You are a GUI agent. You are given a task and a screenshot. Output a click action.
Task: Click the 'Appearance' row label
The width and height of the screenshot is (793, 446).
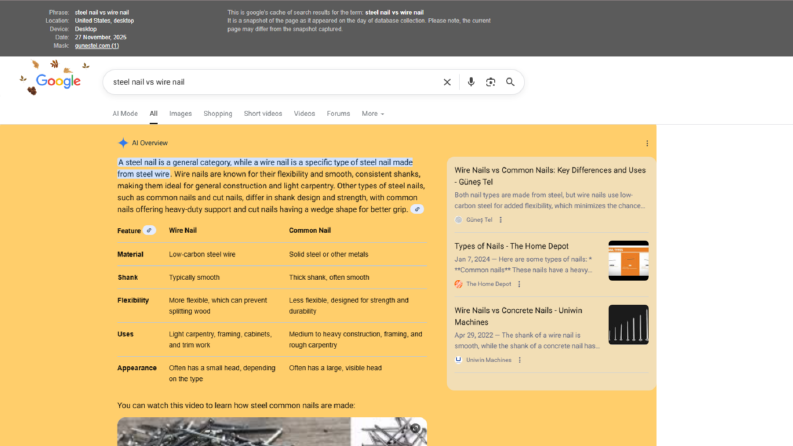137,368
